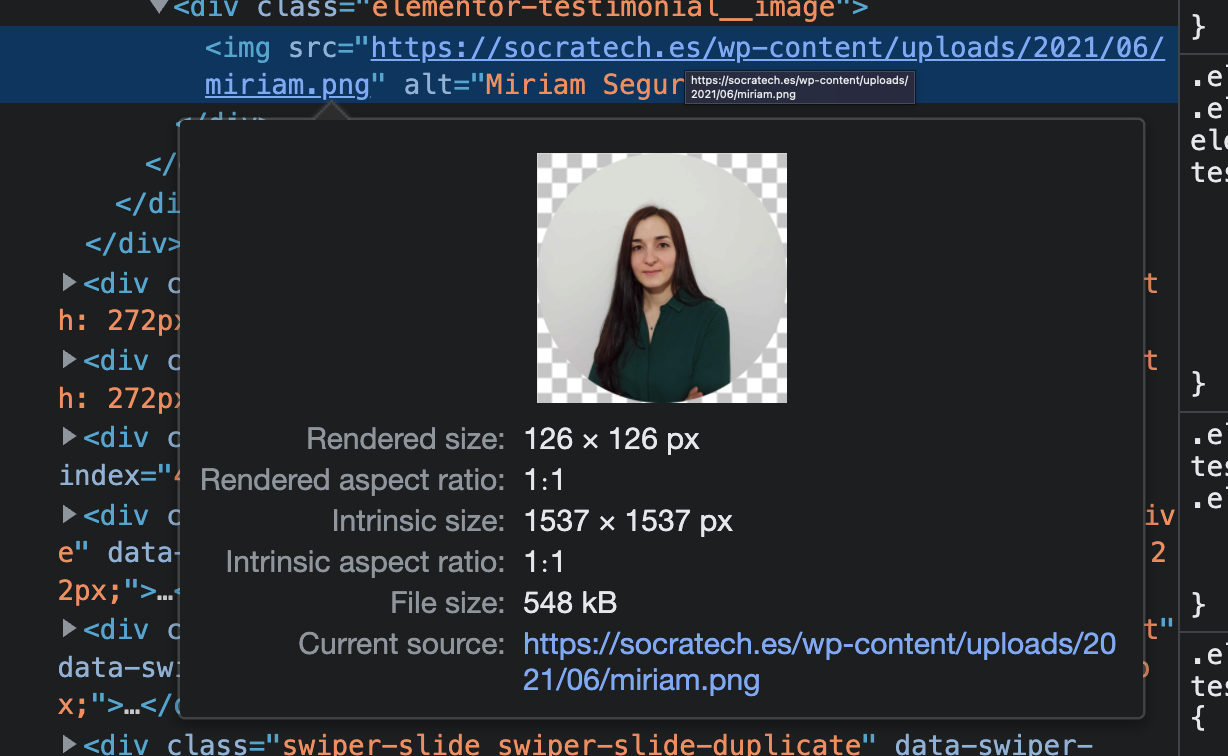Click the Current source: label
The image size is (1228, 756).
pos(402,644)
